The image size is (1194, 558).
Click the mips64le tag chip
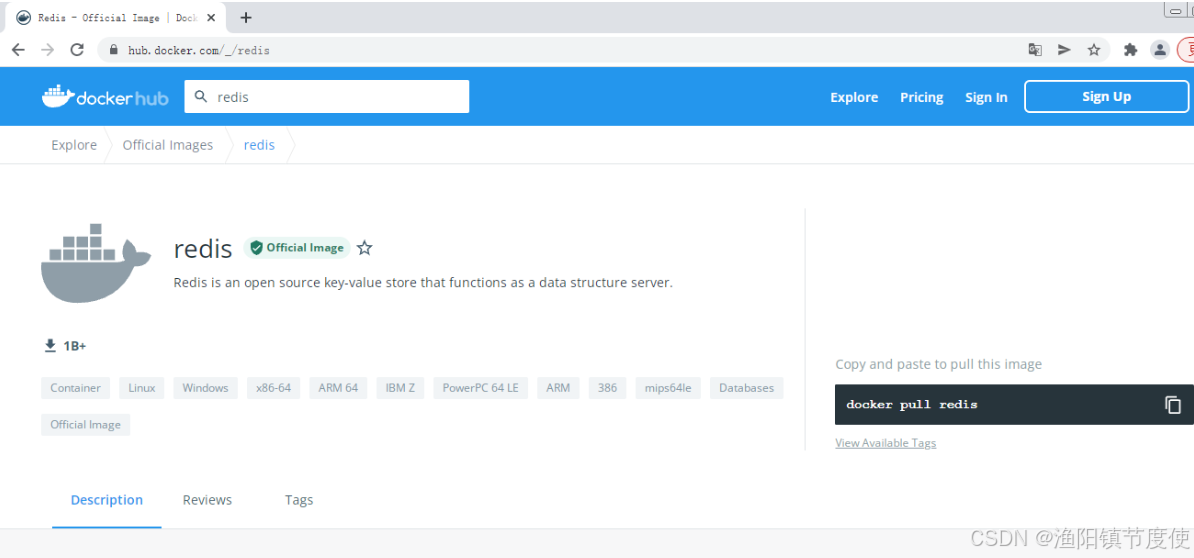coord(668,388)
